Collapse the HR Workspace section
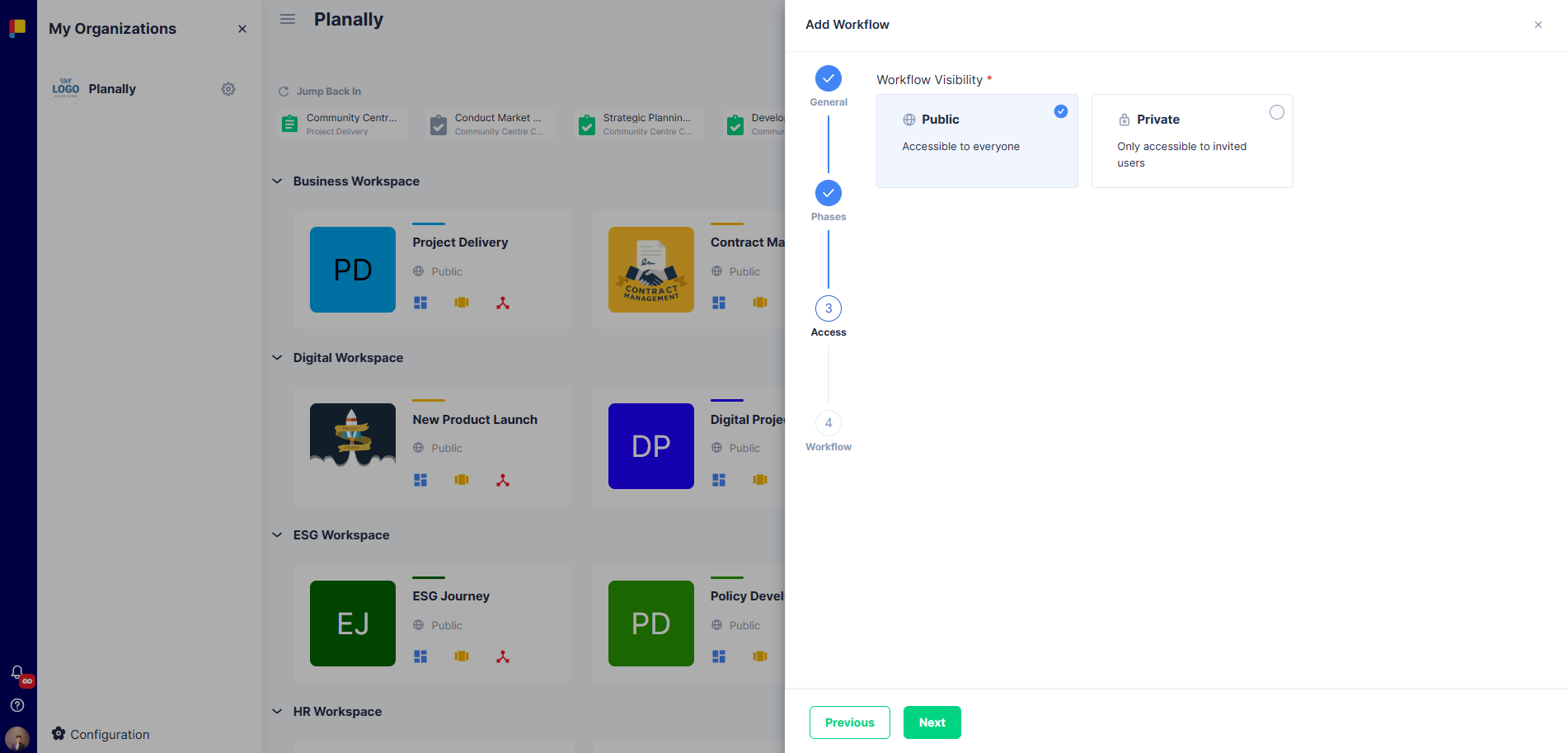The image size is (1568, 753). pyautogui.click(x=277, y=711)
